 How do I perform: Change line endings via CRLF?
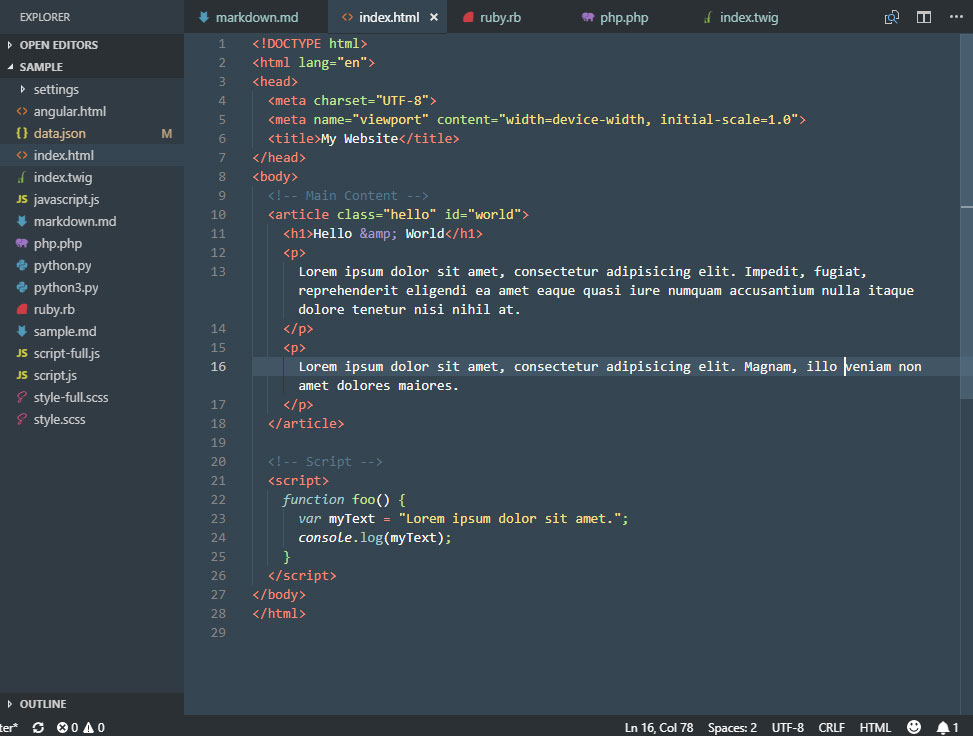(x=832, y=727)
